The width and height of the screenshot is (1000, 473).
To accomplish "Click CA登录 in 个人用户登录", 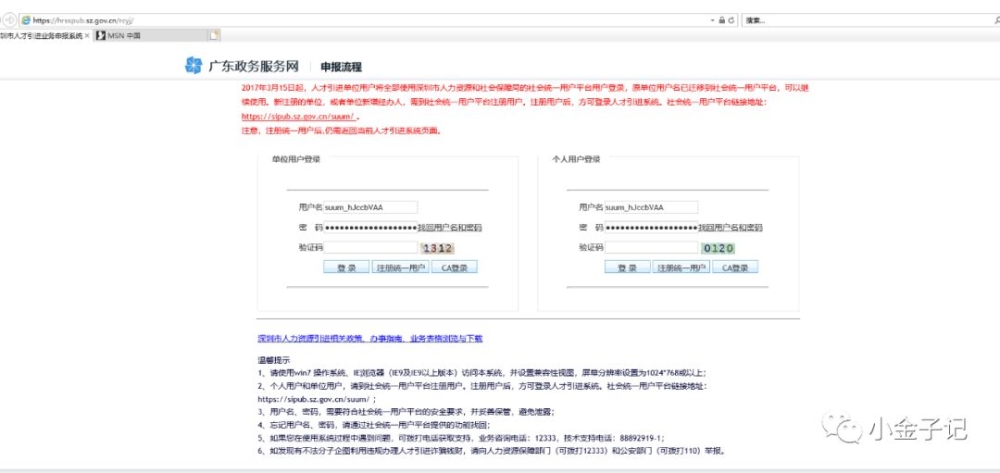I will [735, 268].
